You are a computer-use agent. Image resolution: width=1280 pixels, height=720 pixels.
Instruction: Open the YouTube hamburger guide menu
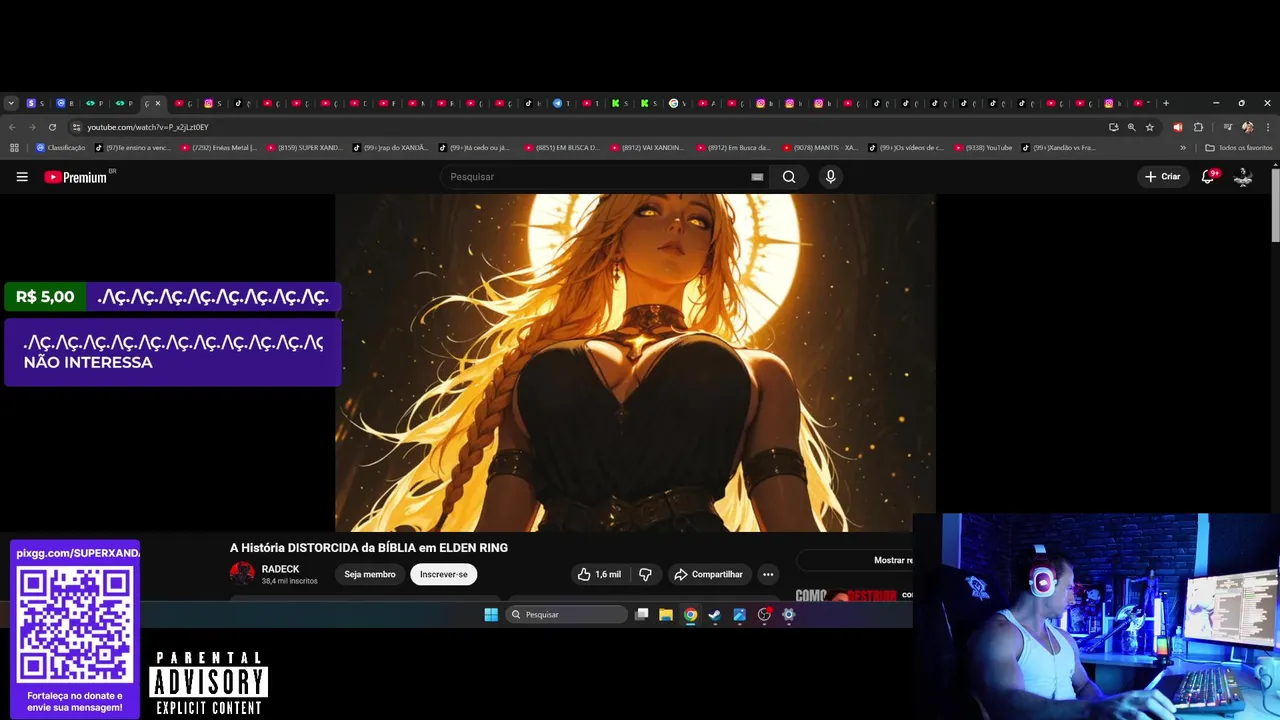point(22,177)
